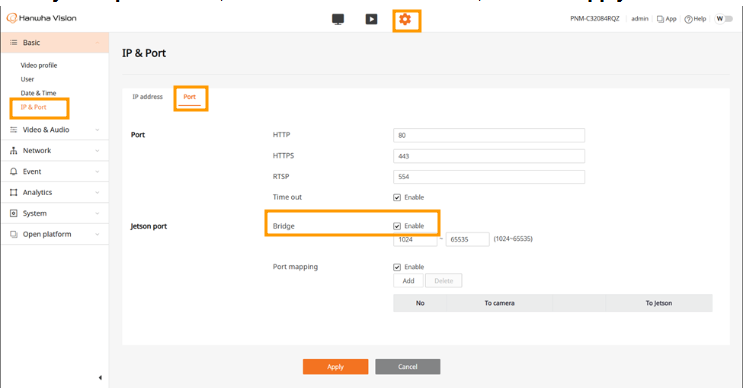Click the HTTPS port field

[489, 156]
